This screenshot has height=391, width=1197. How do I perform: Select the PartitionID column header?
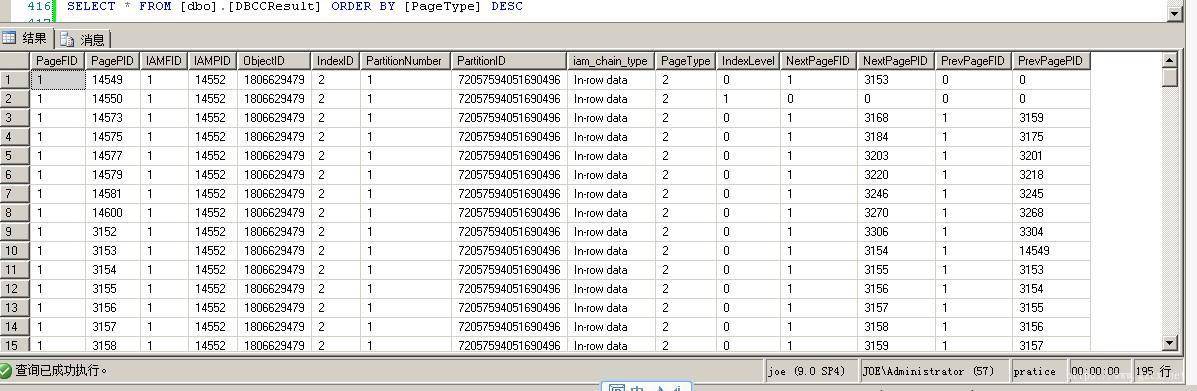pyautogui.click(x=509, y=61)
